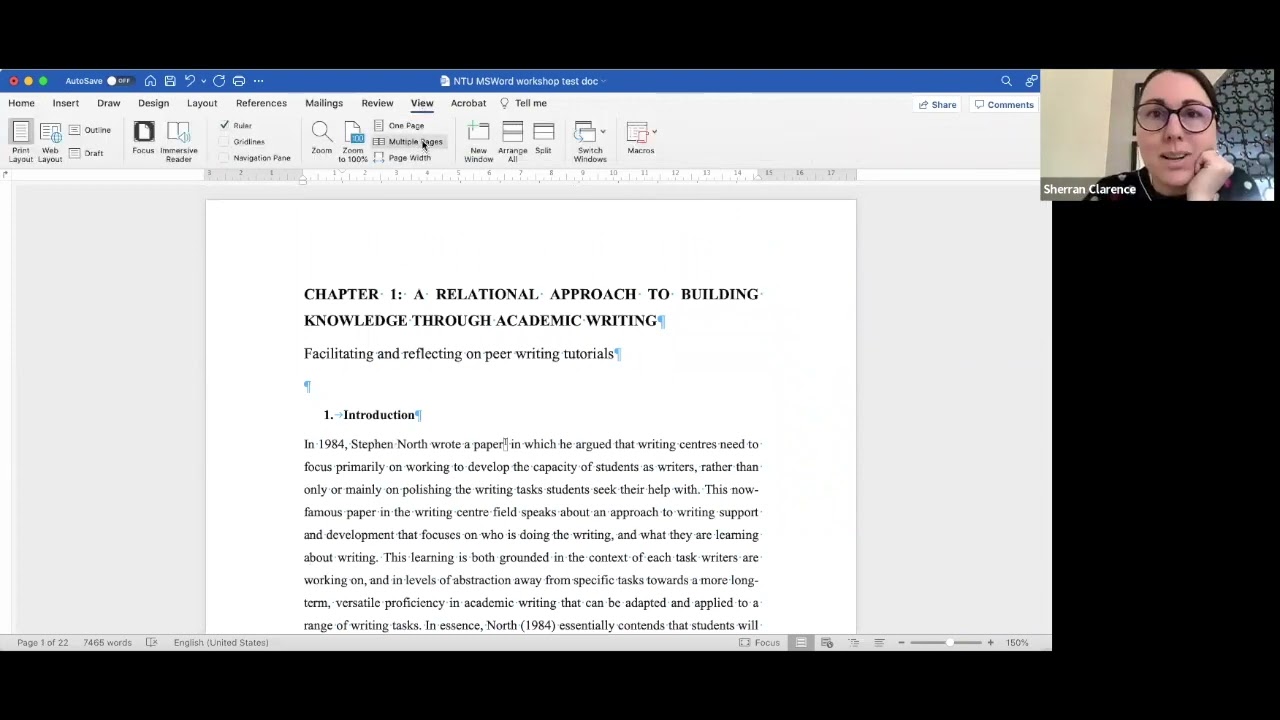Open the Insert tab
Image resolution: width=1280 pixels, height=720 pixels.
pyautogui.click(x=65, y=103)
